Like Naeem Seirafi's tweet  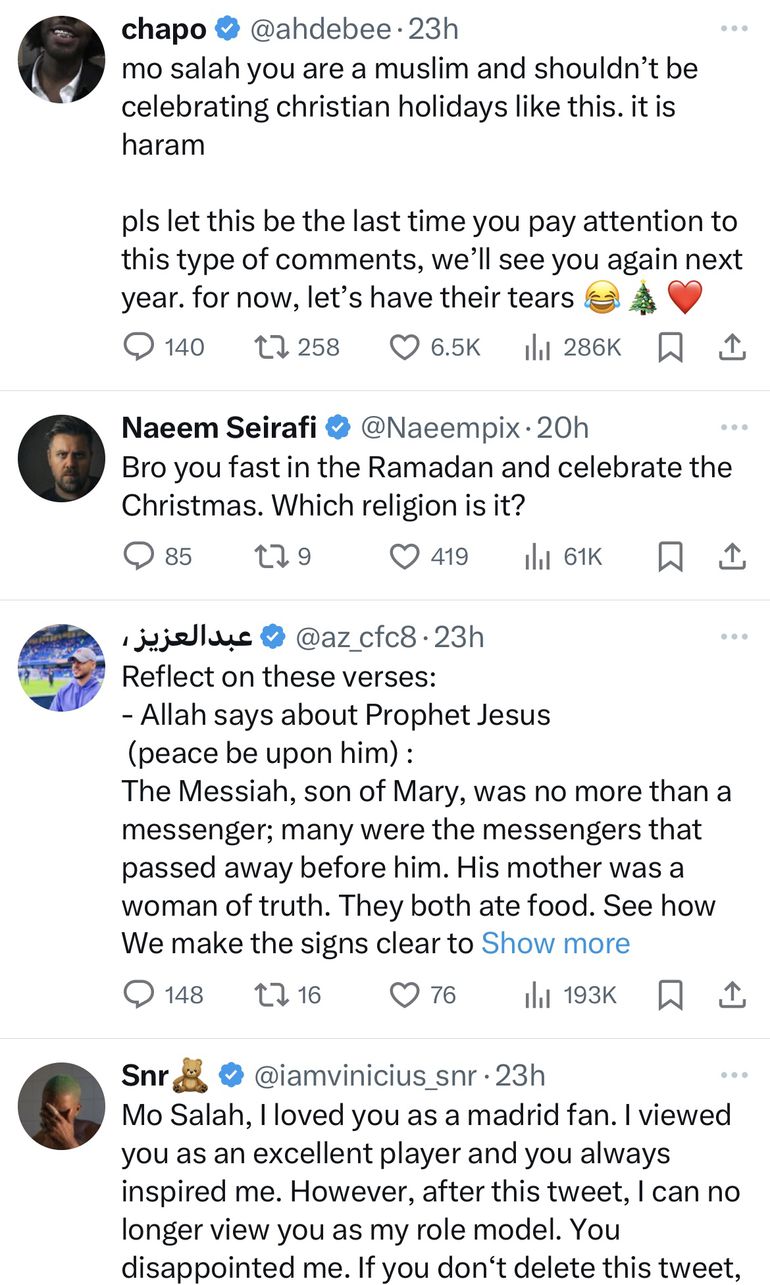(x=404, y=556)
